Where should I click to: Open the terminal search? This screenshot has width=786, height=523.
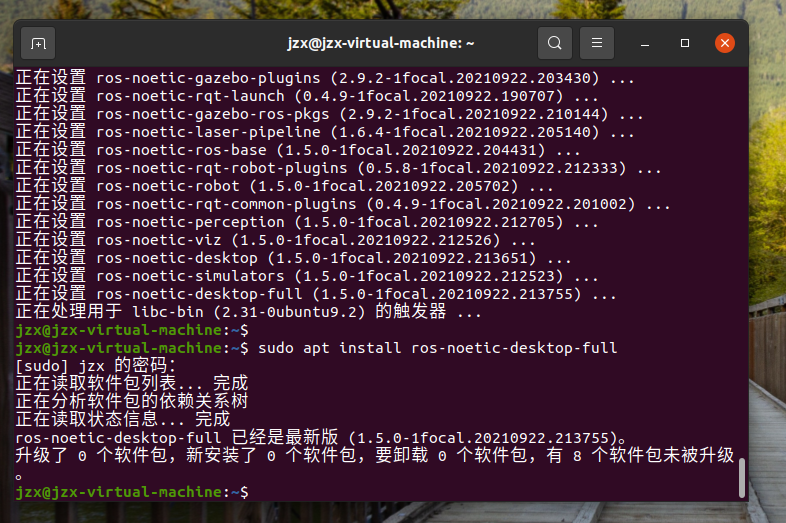click(554, 43)
